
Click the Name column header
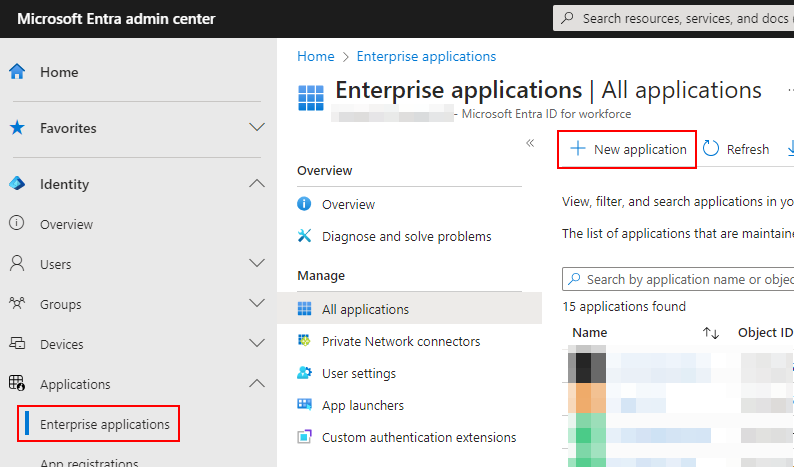589,332
